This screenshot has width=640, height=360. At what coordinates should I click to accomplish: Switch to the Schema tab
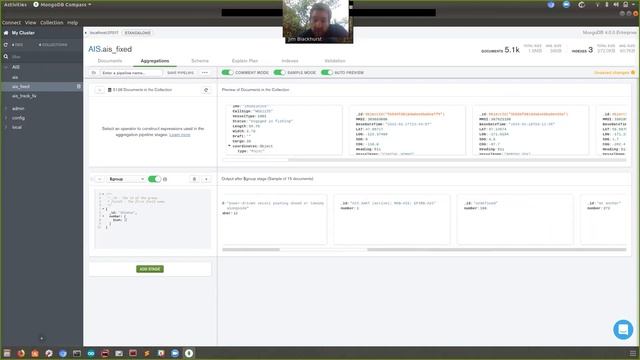(200, 61)
